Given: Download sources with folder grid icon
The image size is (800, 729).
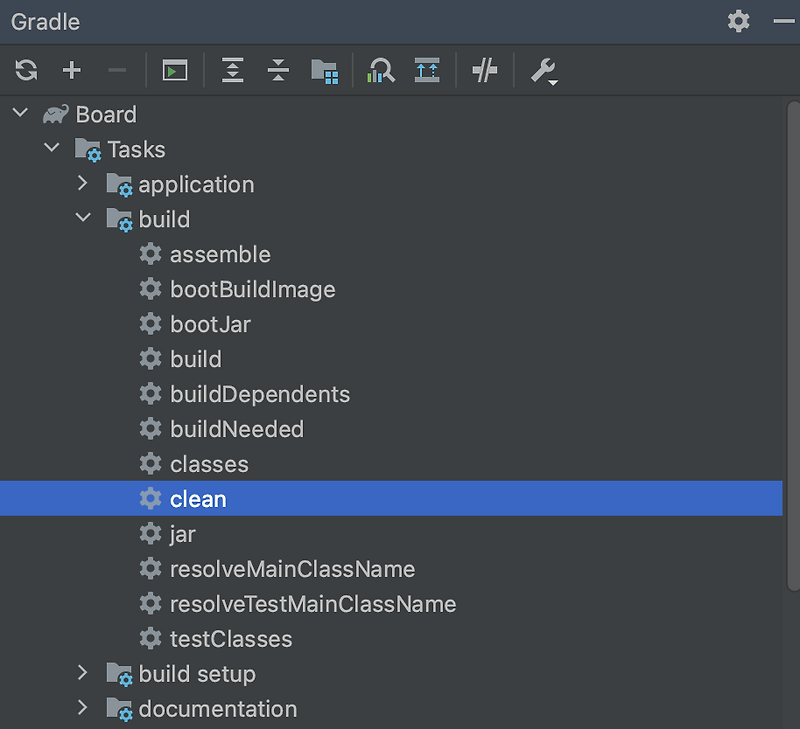Looking at the screenshot, I should (324, 71).
